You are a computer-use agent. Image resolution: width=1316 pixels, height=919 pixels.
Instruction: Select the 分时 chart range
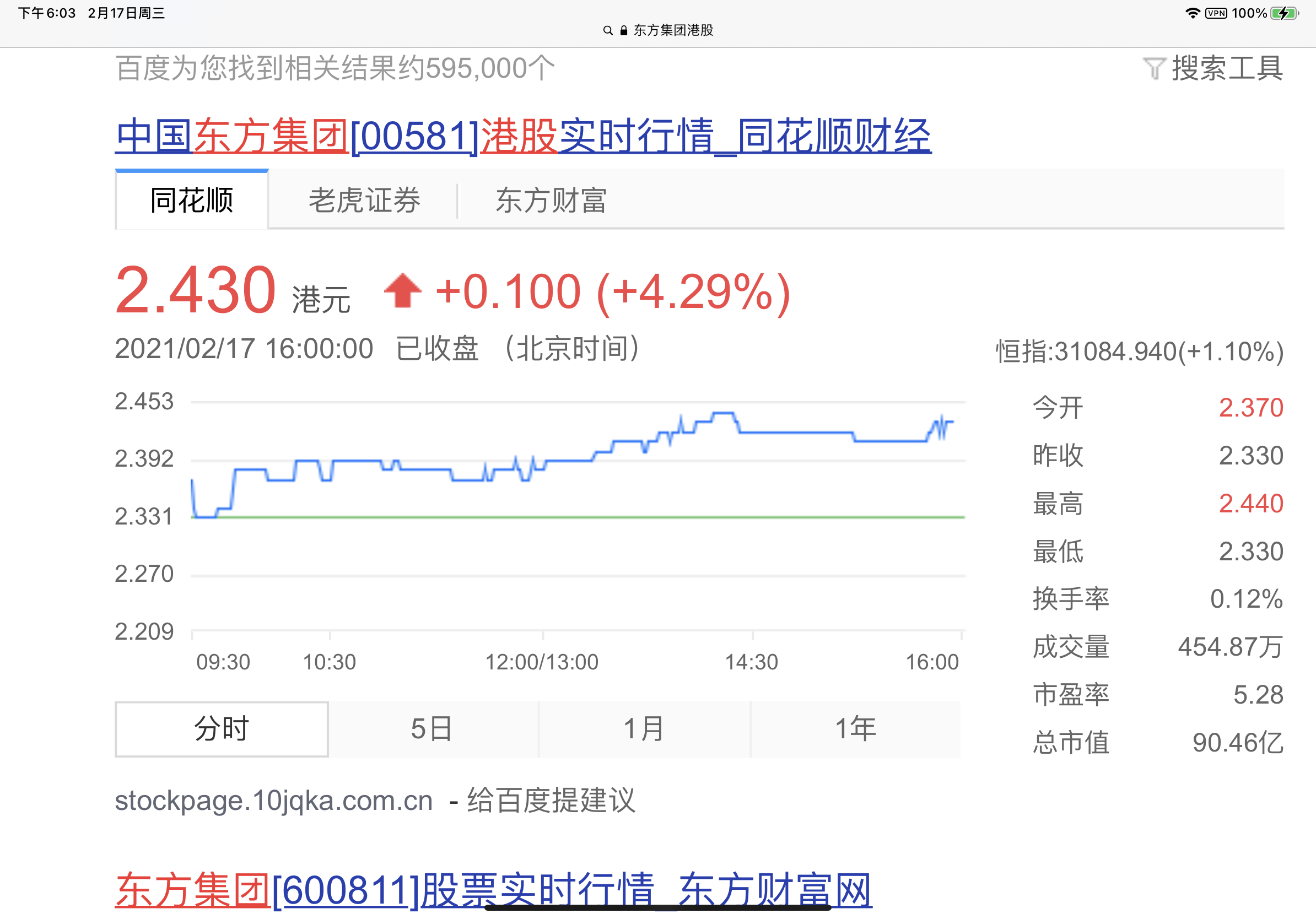point(222,729)
